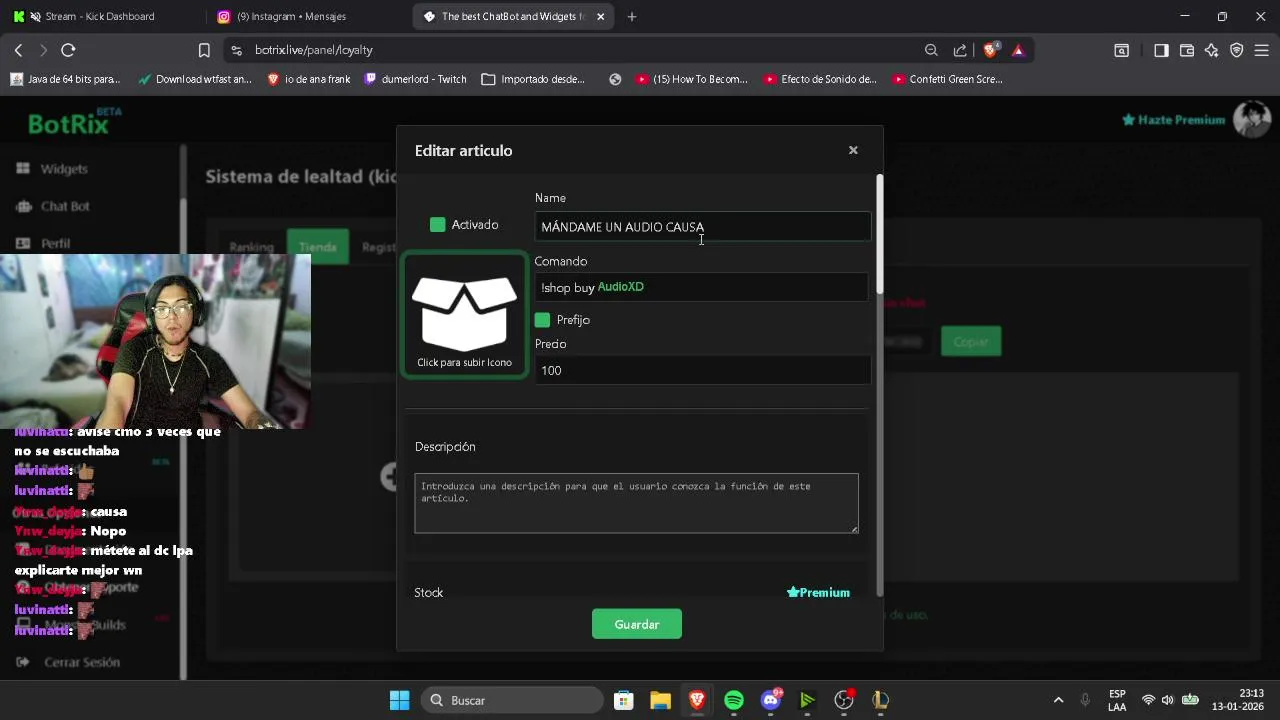Toggle the Activado checkbox
Viewport: 1280px width, 720px height.
tap(437, 225)
